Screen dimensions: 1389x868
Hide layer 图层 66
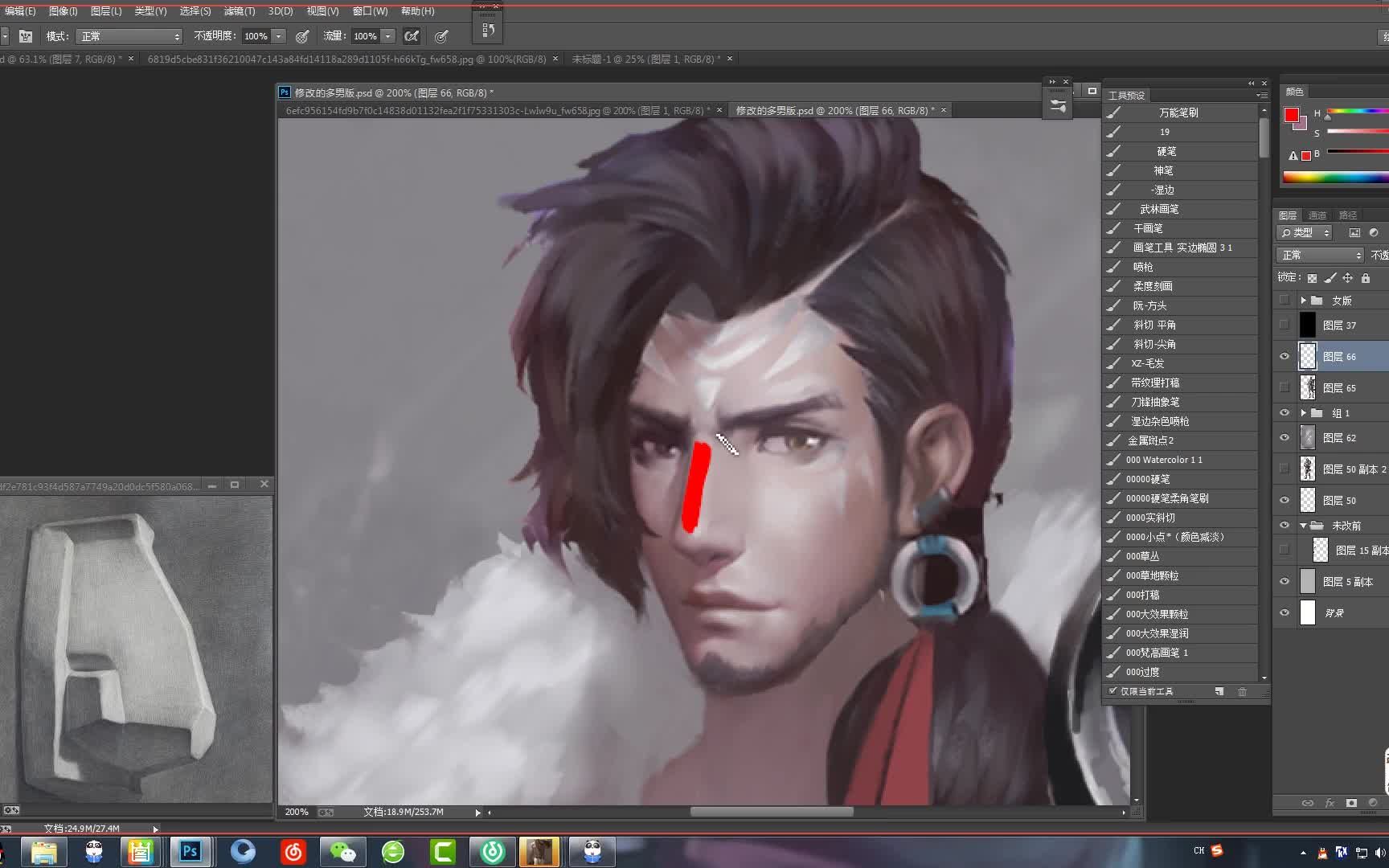coord(1285,356)
